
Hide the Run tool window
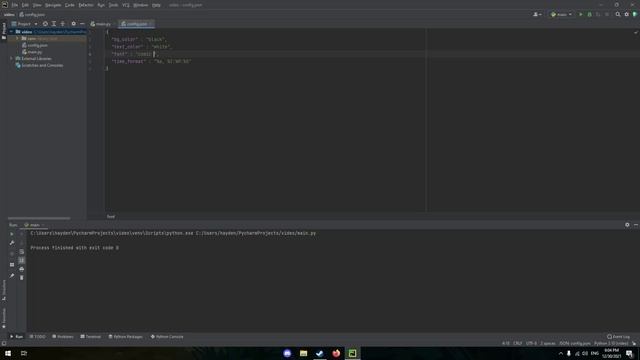[x=636, y=225]
